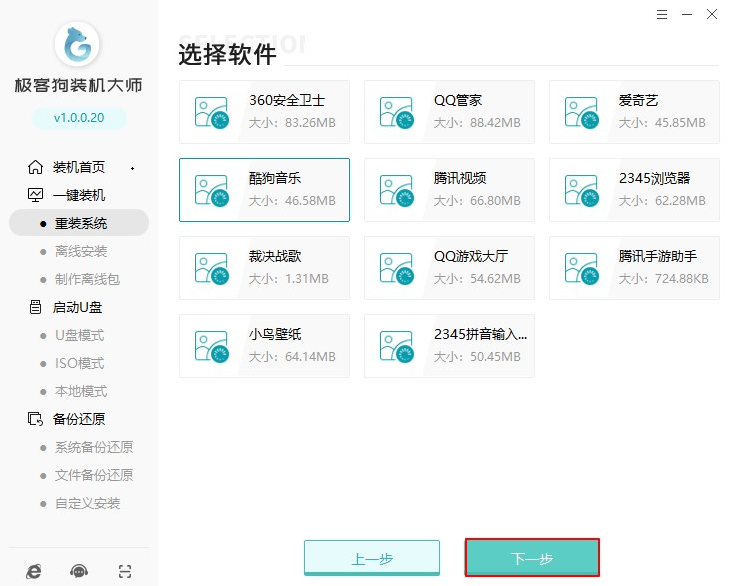Click the QQ管家 name text

tap(458, 100)
